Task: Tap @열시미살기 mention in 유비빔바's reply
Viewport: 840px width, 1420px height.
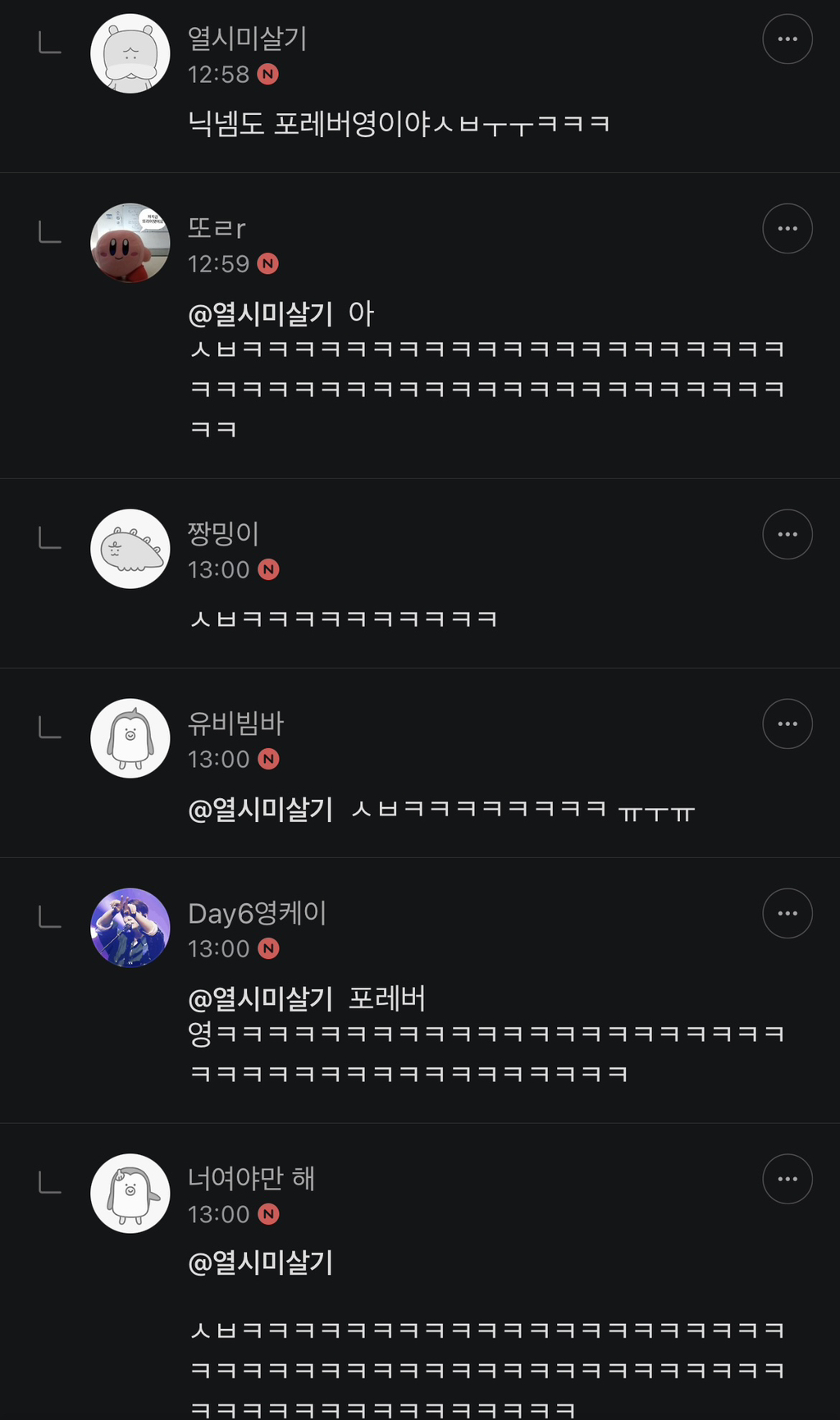Action: pyautogui.click(x=261, y=810)
